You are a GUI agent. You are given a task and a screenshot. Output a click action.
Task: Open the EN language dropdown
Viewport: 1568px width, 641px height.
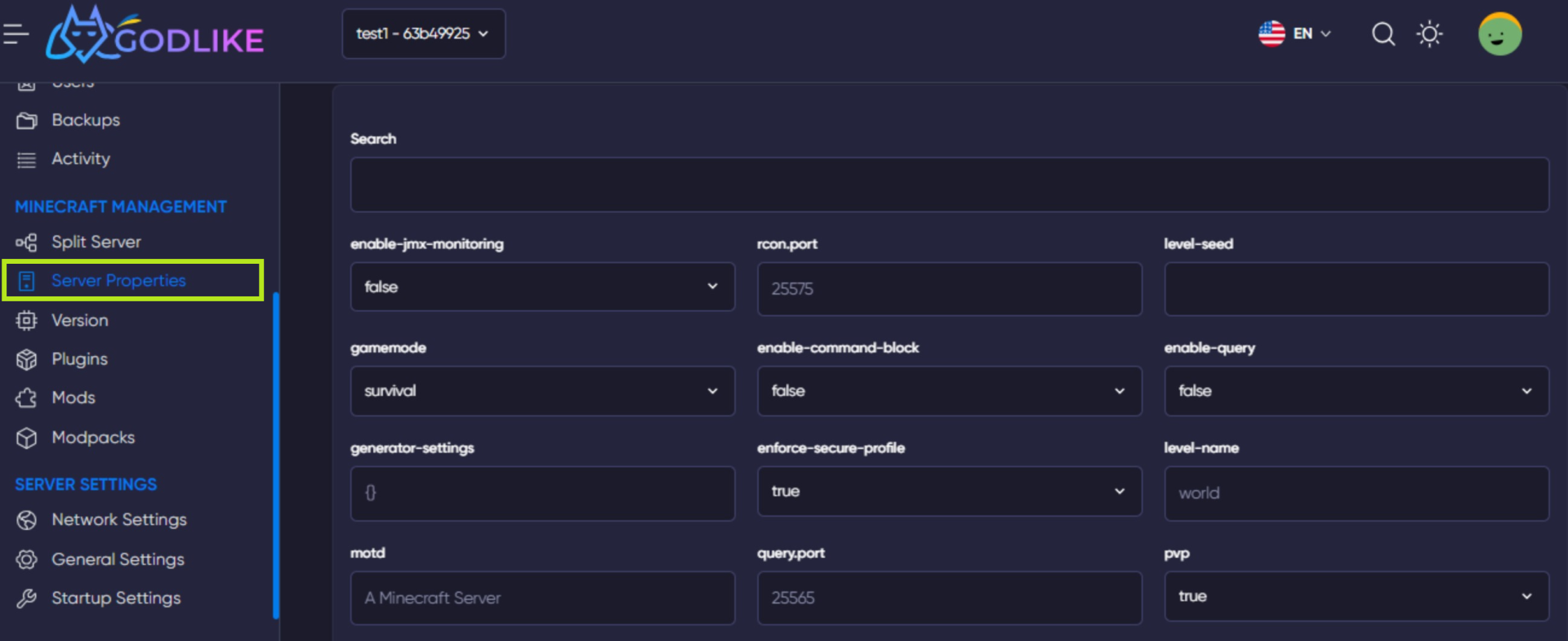click(1295, 34)
